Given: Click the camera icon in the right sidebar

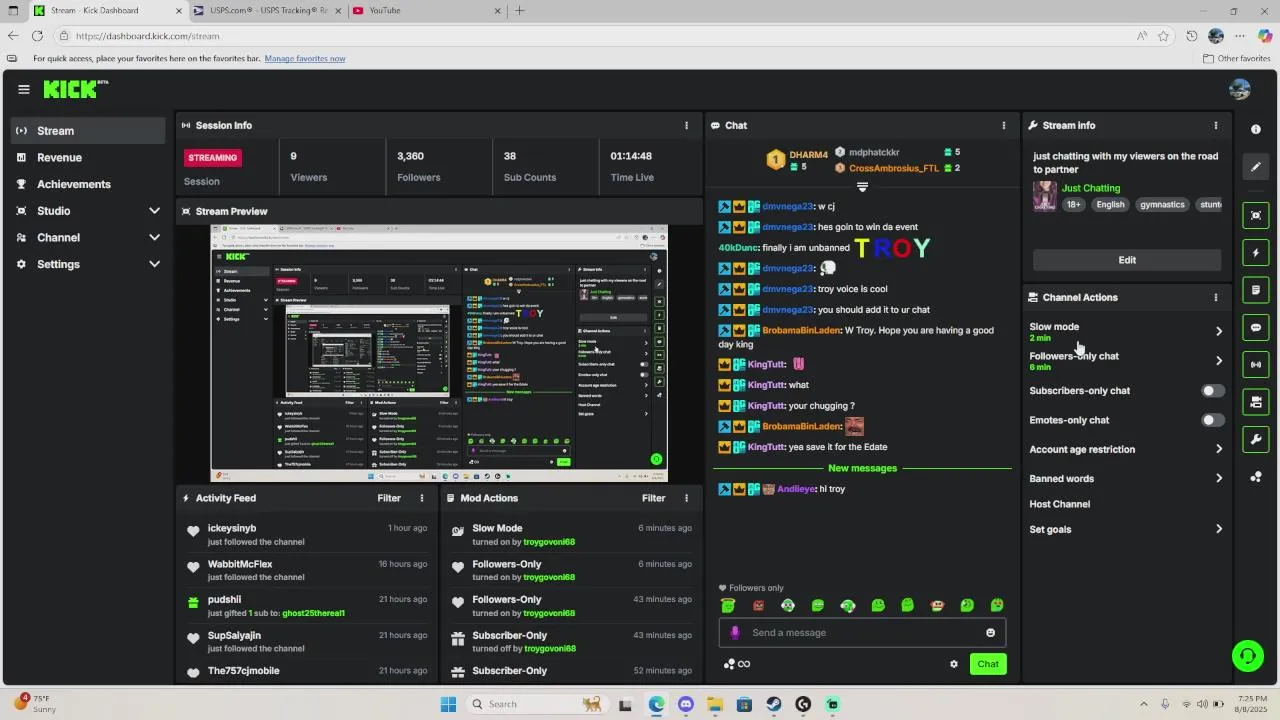Looking at the screenshot, I should pos(1256,402).
